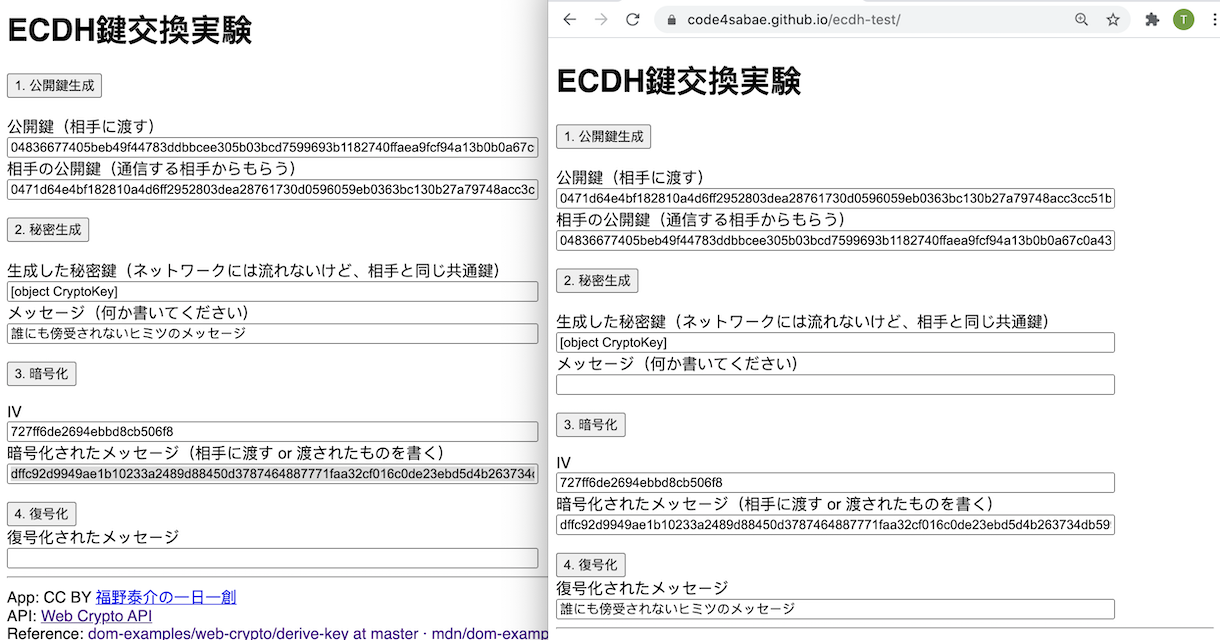The height and width of the screenshot is (640, 1220).
Task: Click the profile avatar in the toolbar
Action: coord(1183,18)
